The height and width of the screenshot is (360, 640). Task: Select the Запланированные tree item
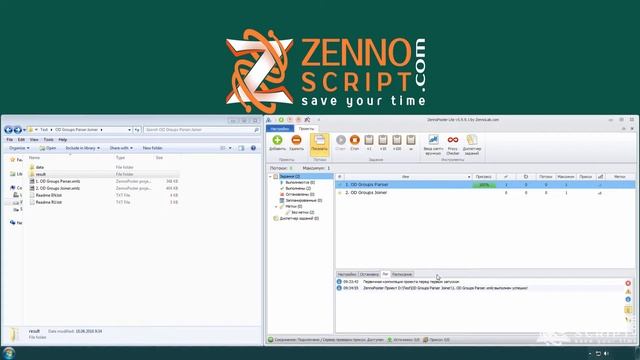[304, 200]
